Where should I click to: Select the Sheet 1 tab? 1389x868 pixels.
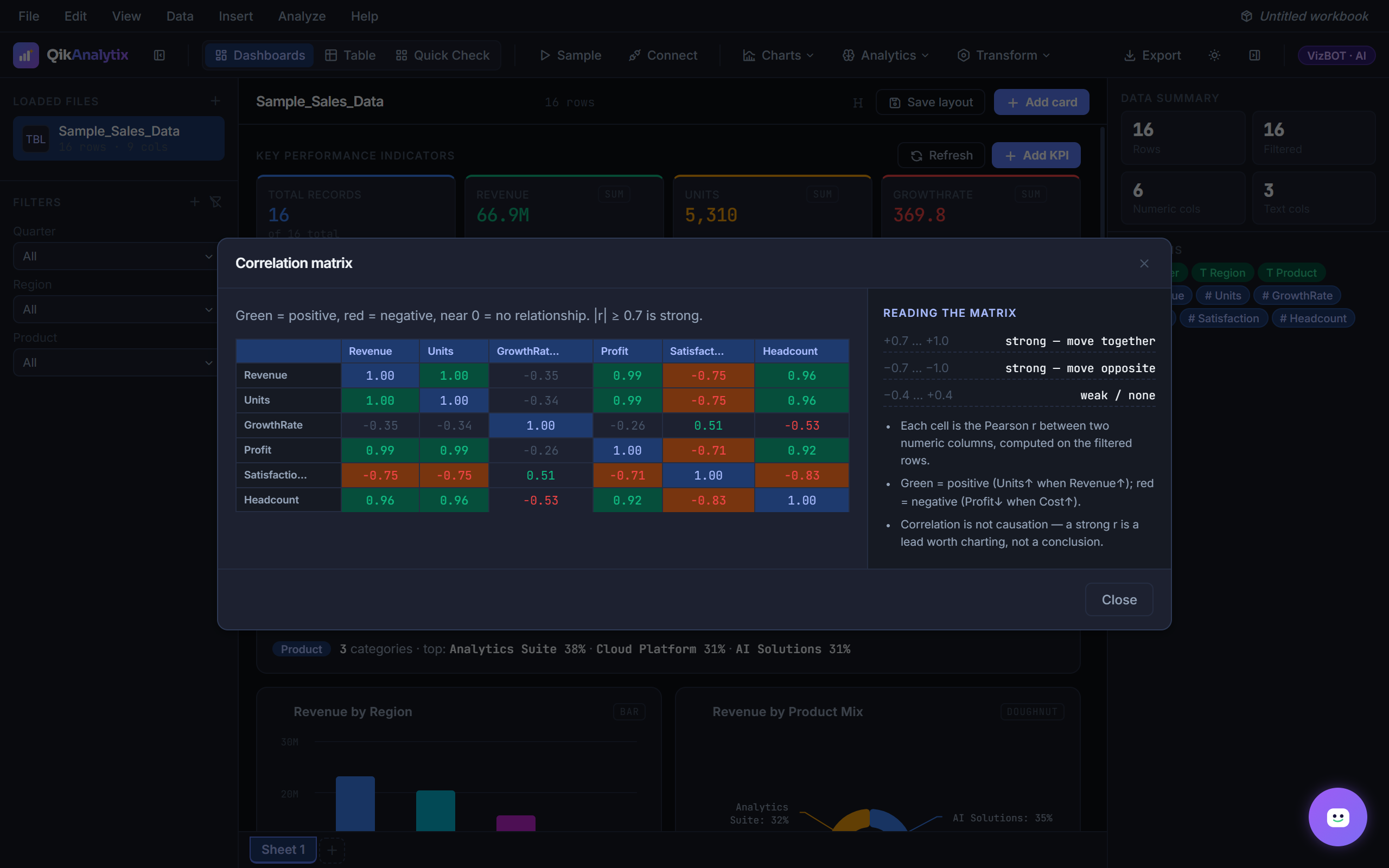pyautogui.click(x=283, y=850)
